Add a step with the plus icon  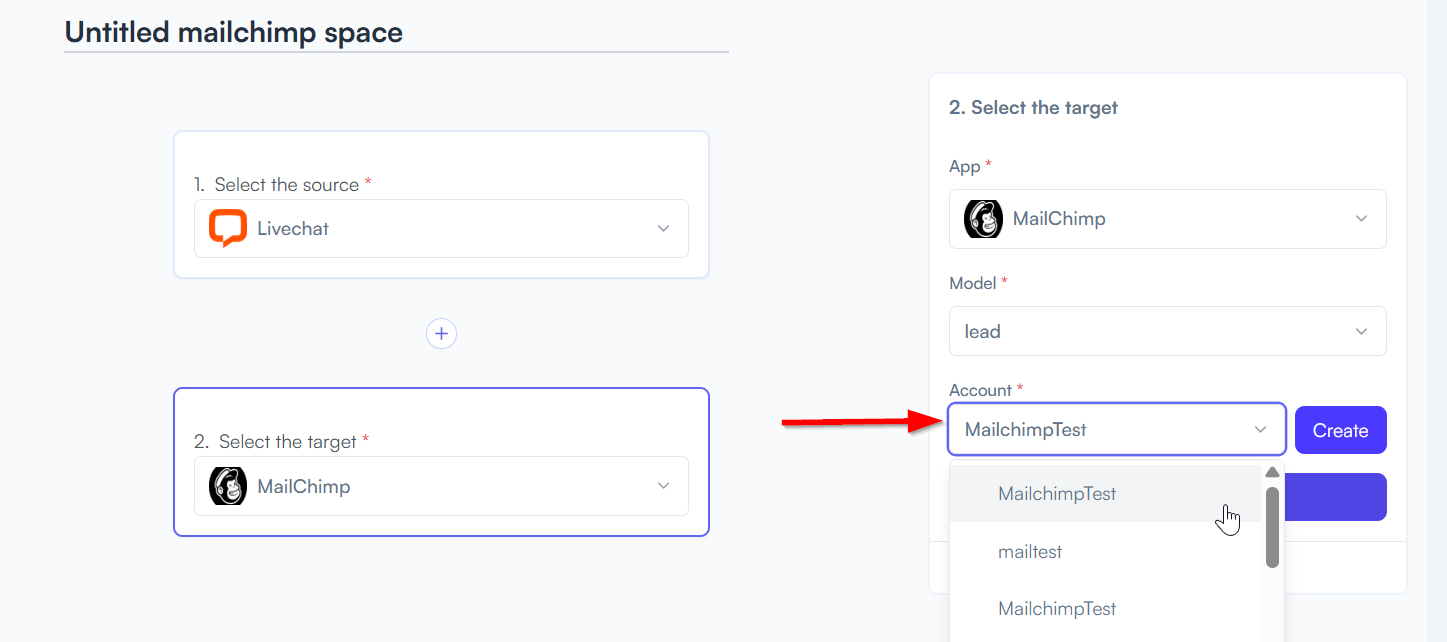[441, 333]
